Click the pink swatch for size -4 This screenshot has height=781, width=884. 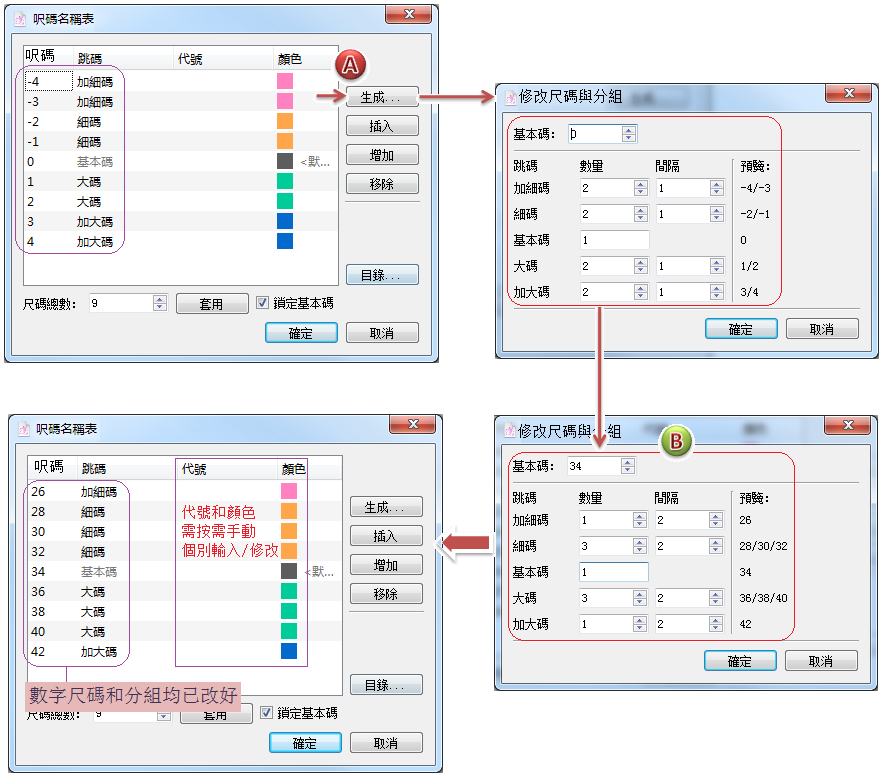(x=284, y=82)
